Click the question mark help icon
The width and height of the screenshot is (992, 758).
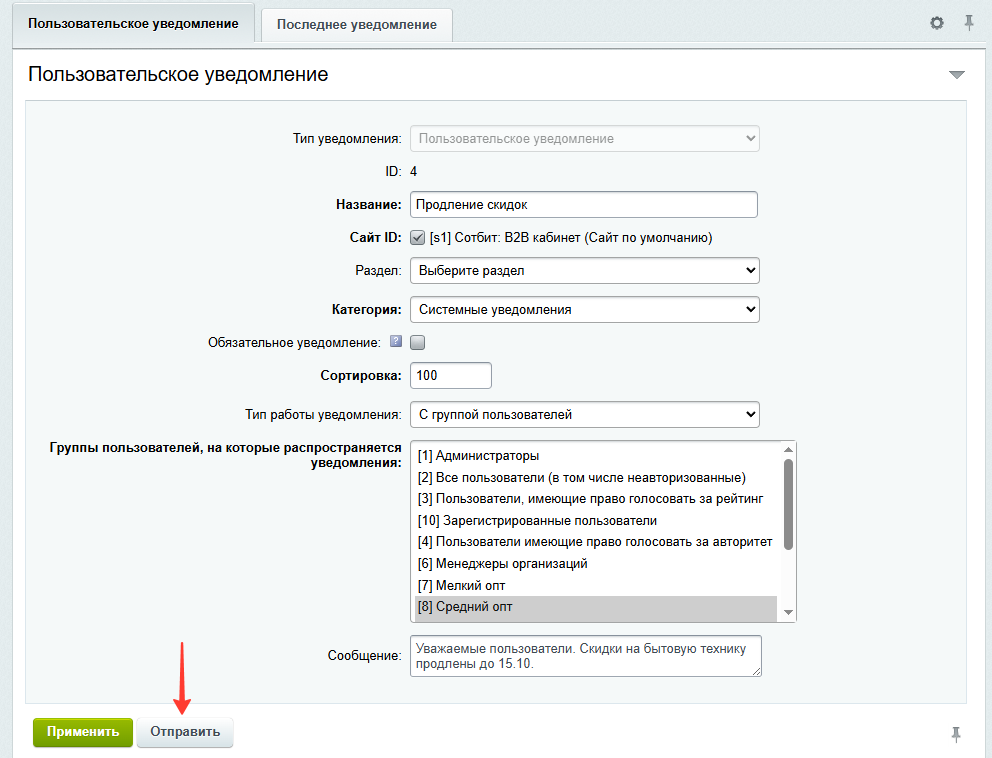point(396,341)
